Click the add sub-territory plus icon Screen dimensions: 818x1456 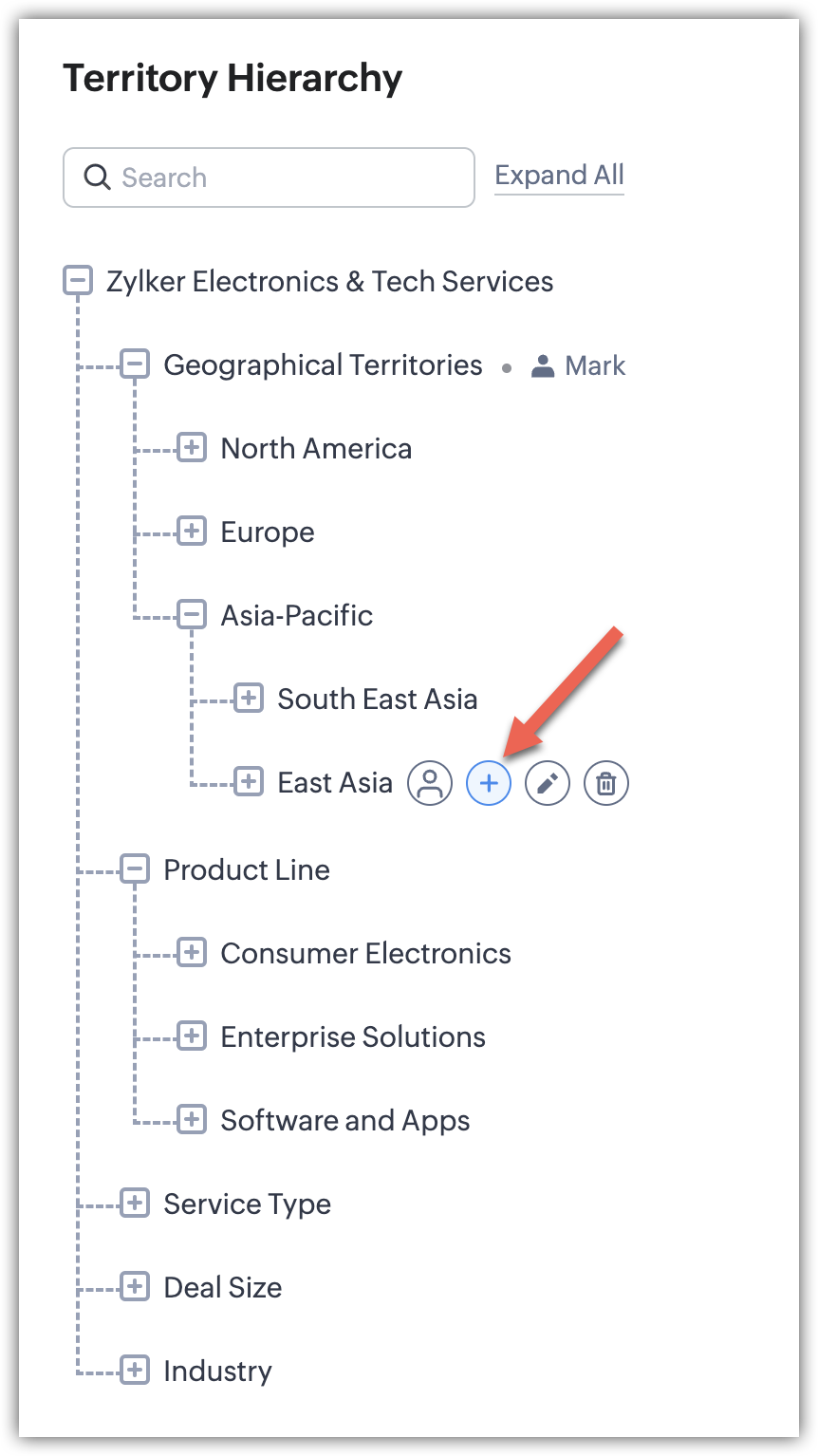489,783
